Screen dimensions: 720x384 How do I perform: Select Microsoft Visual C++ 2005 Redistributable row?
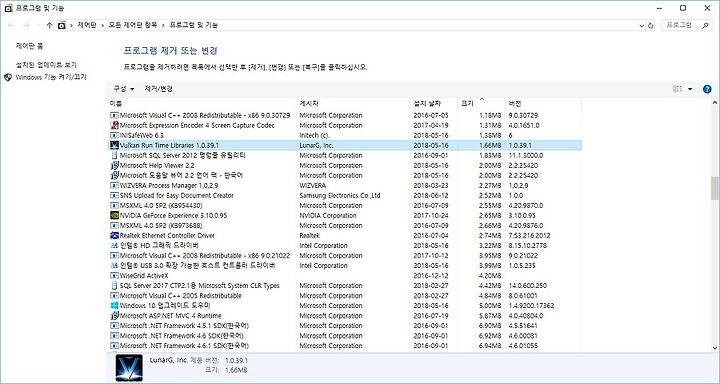tap(345, 296)
